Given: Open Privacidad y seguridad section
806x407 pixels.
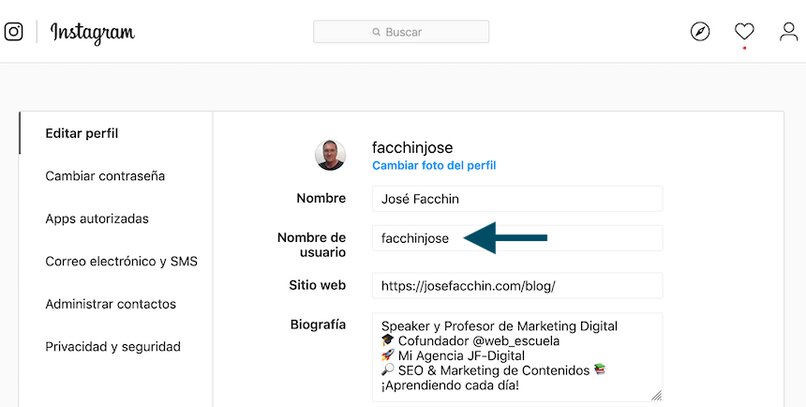Looking at the screenshot, I should (x=113, y=347).
